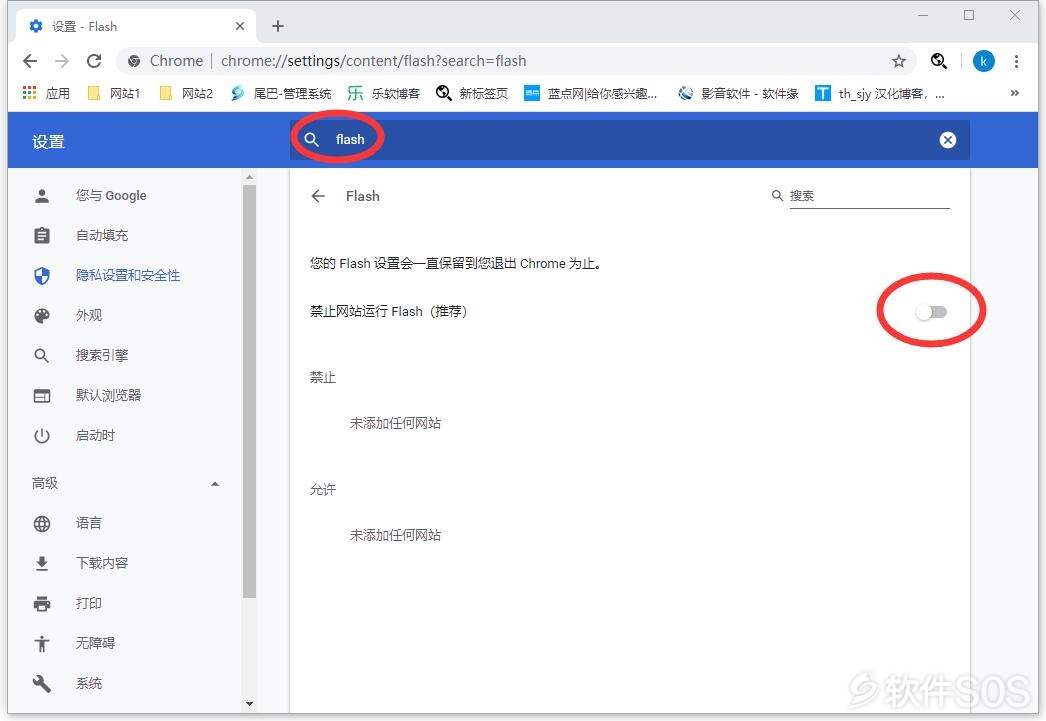
Task: Open a new tab with plus button
Action: click(278, 26)
